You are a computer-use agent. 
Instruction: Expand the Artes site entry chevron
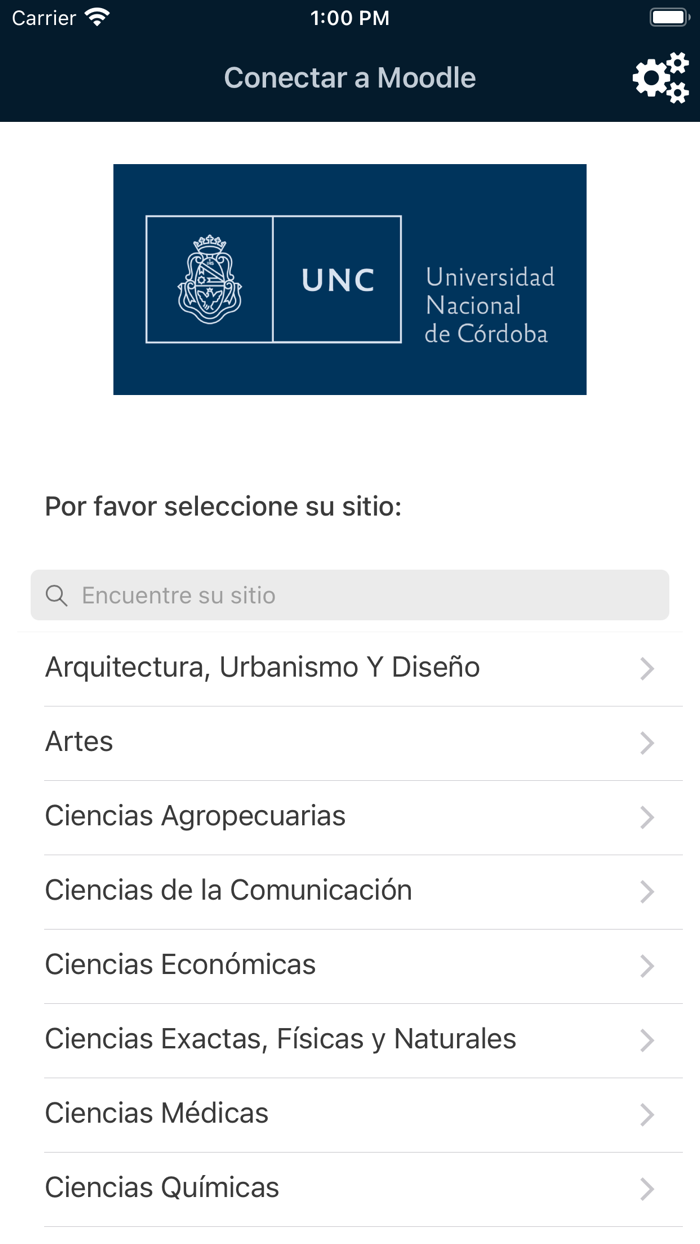(x=647, y=743)
